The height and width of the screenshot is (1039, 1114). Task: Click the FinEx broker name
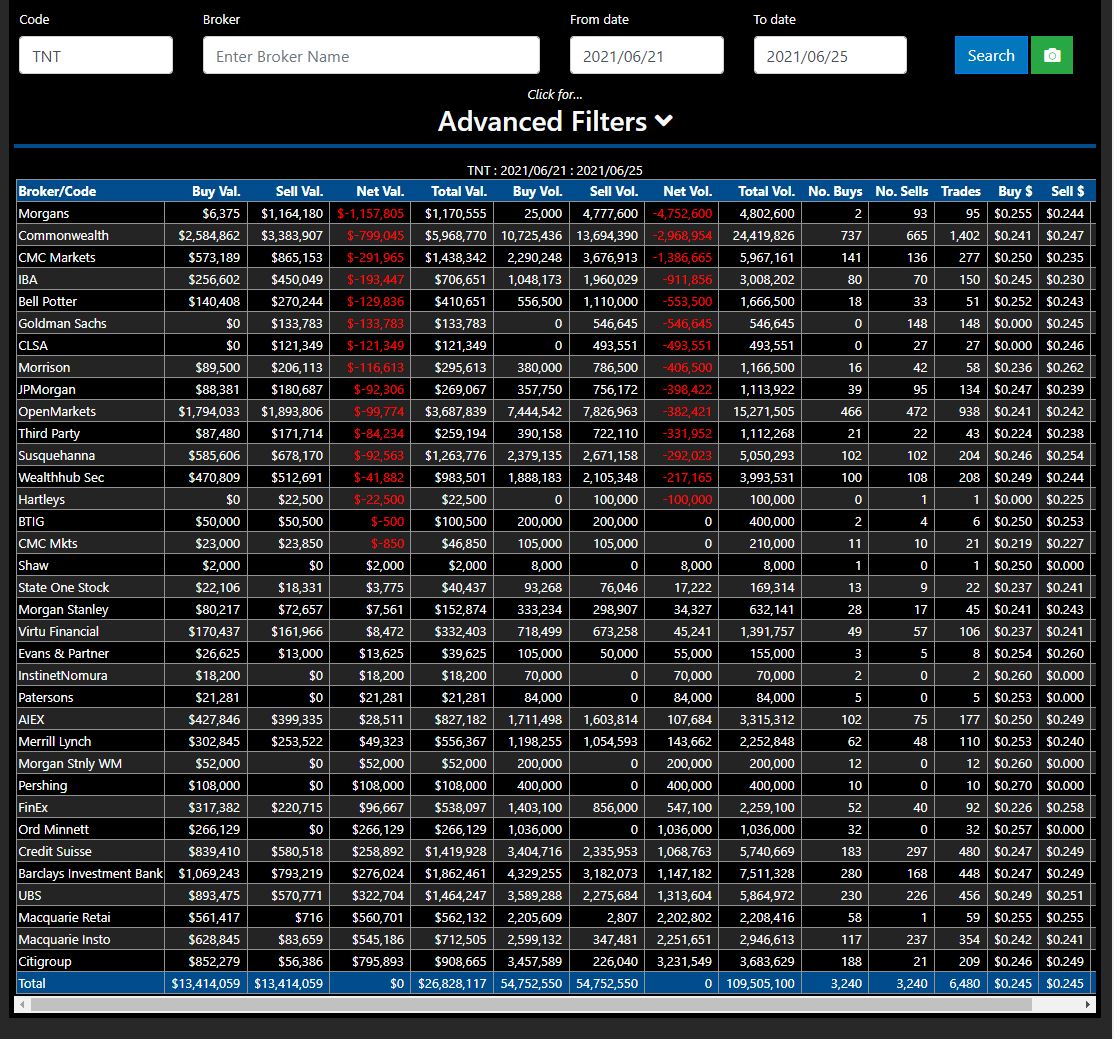33,808
